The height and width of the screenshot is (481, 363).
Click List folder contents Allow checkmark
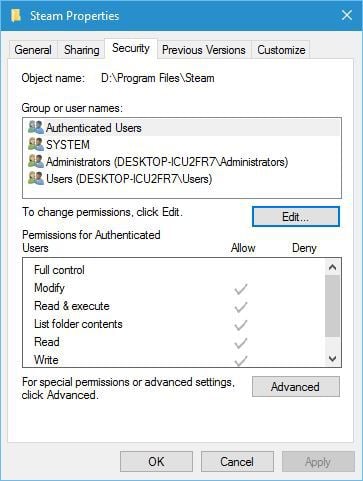click(241, 325)
